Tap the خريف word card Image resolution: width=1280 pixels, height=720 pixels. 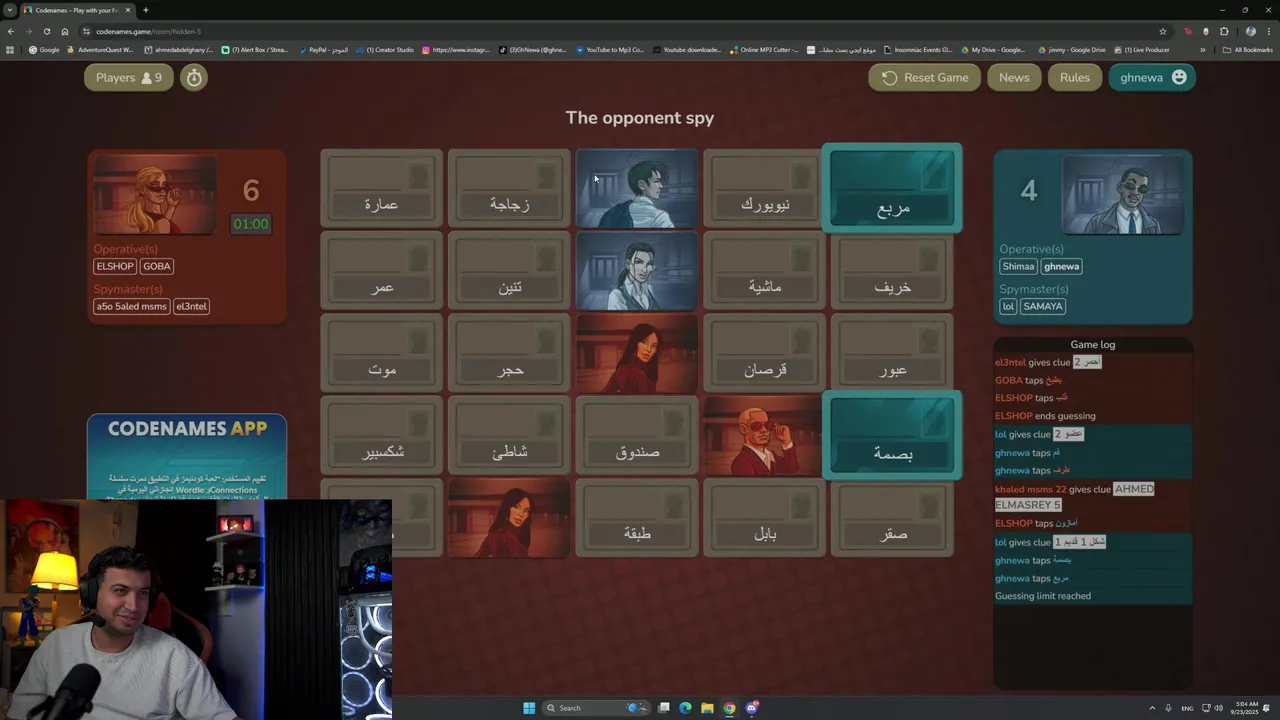click(x=892, y=270)
